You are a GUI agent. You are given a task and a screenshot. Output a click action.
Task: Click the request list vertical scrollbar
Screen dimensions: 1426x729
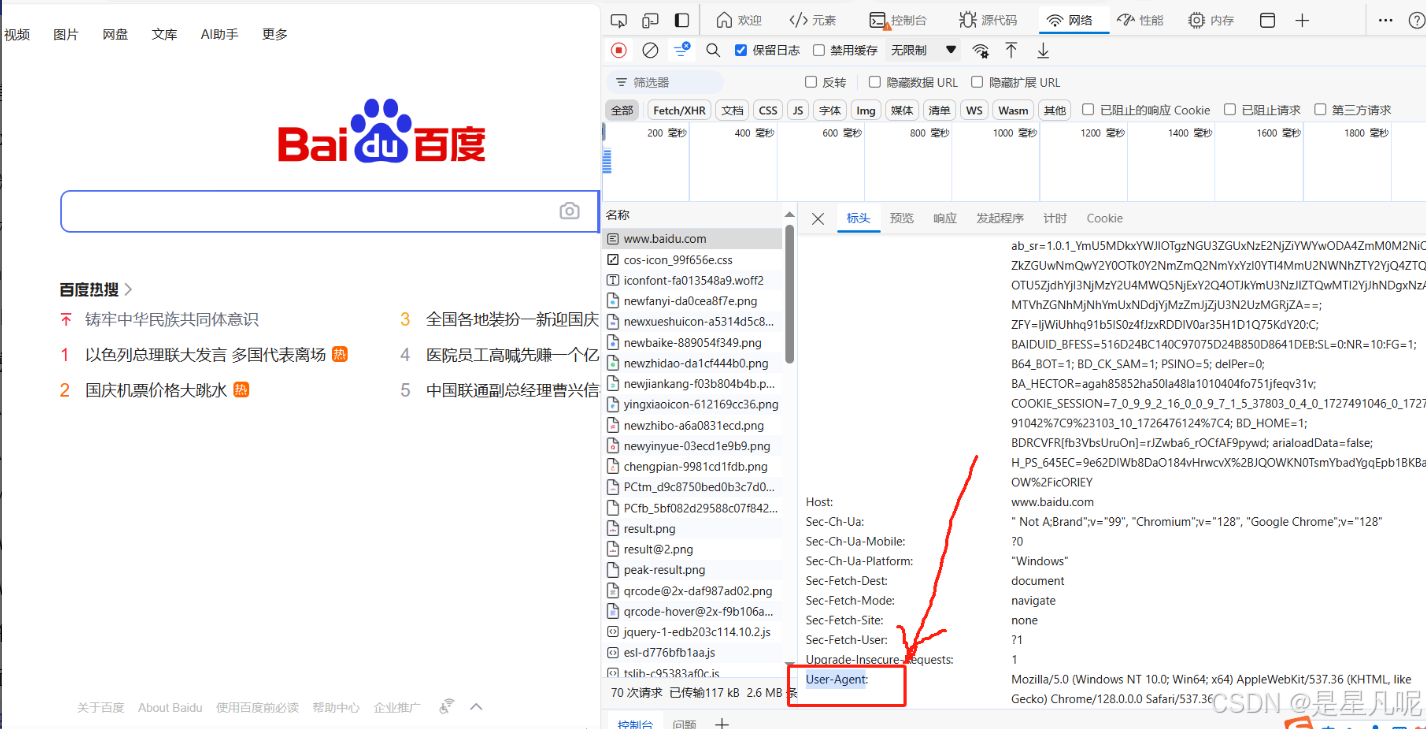click(x=789, y=295)
